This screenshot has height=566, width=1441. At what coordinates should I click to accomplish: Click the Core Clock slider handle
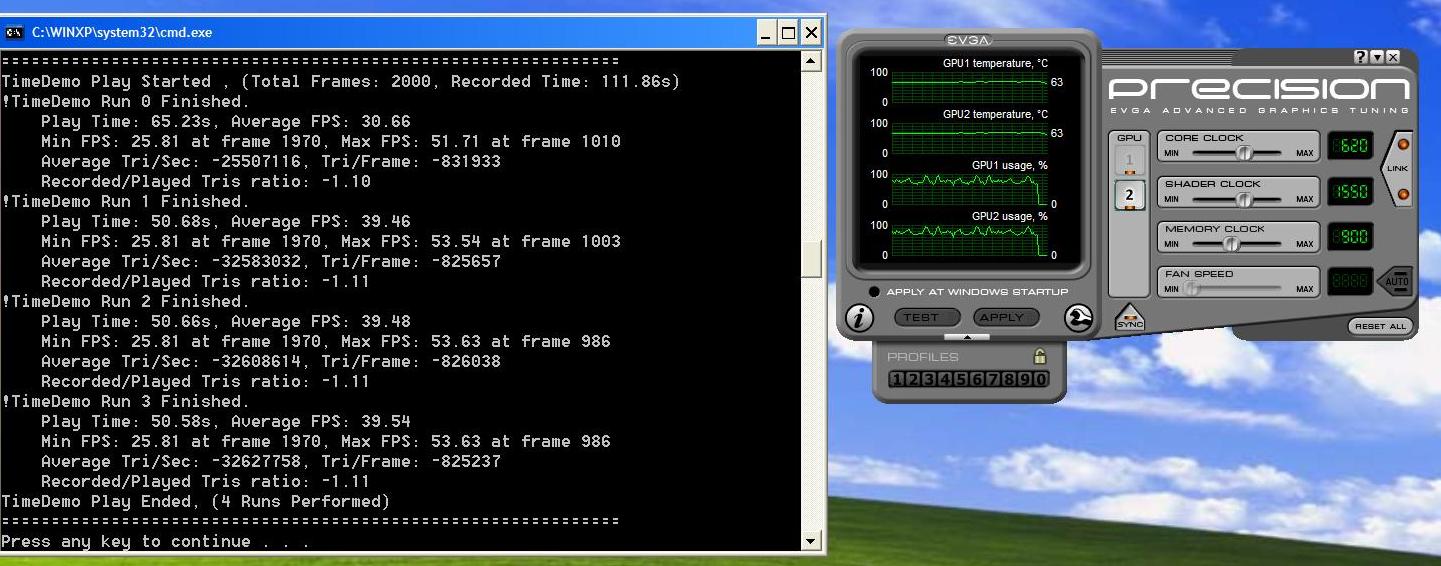click(x=1244, y=153)
